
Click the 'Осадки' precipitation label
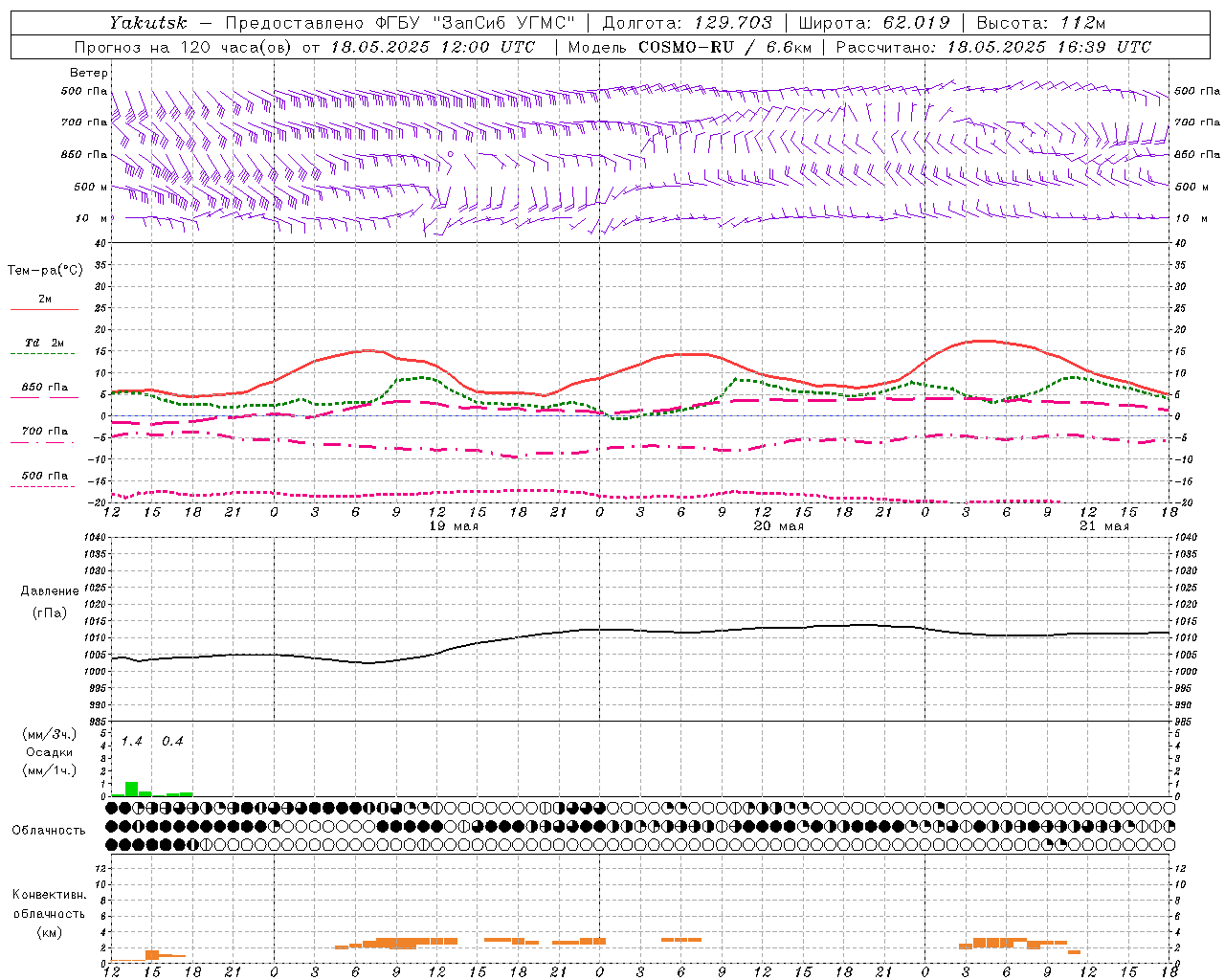click(x=49, y=752)
